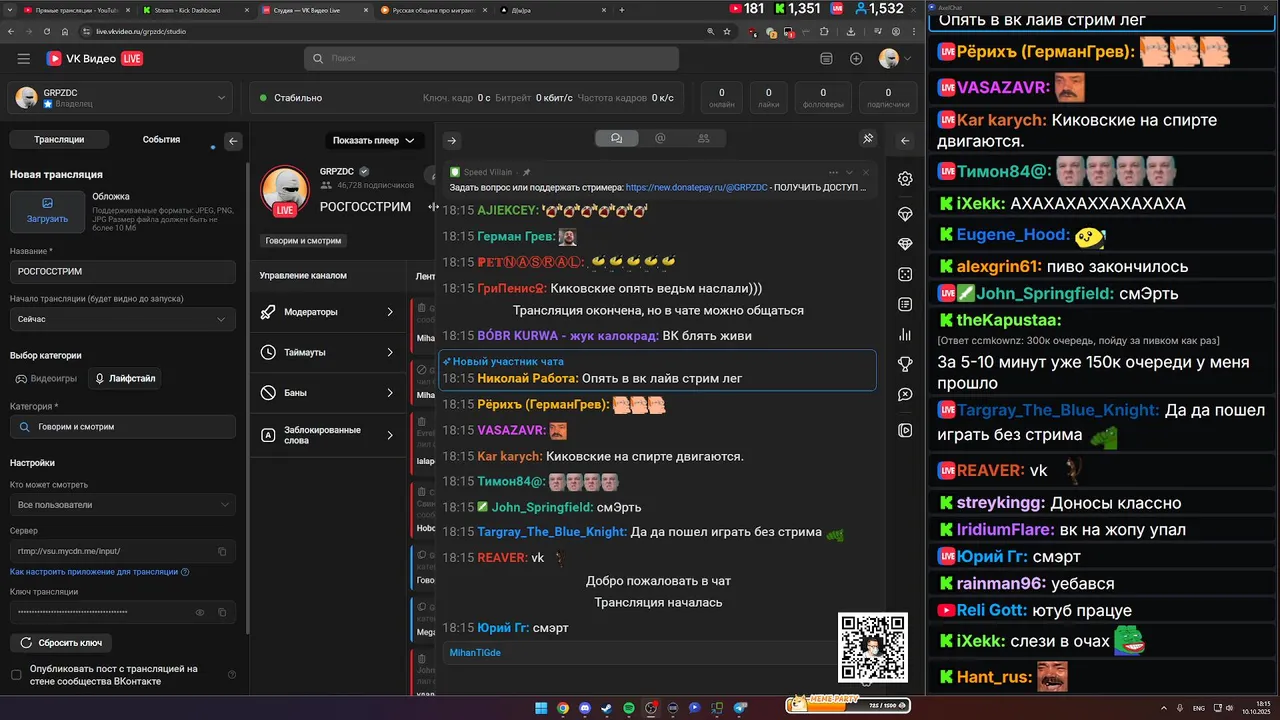Screen dimensions: 1280x720
Task: Collapse right tools sidebar with back arrow
Action: pos(905,141)
